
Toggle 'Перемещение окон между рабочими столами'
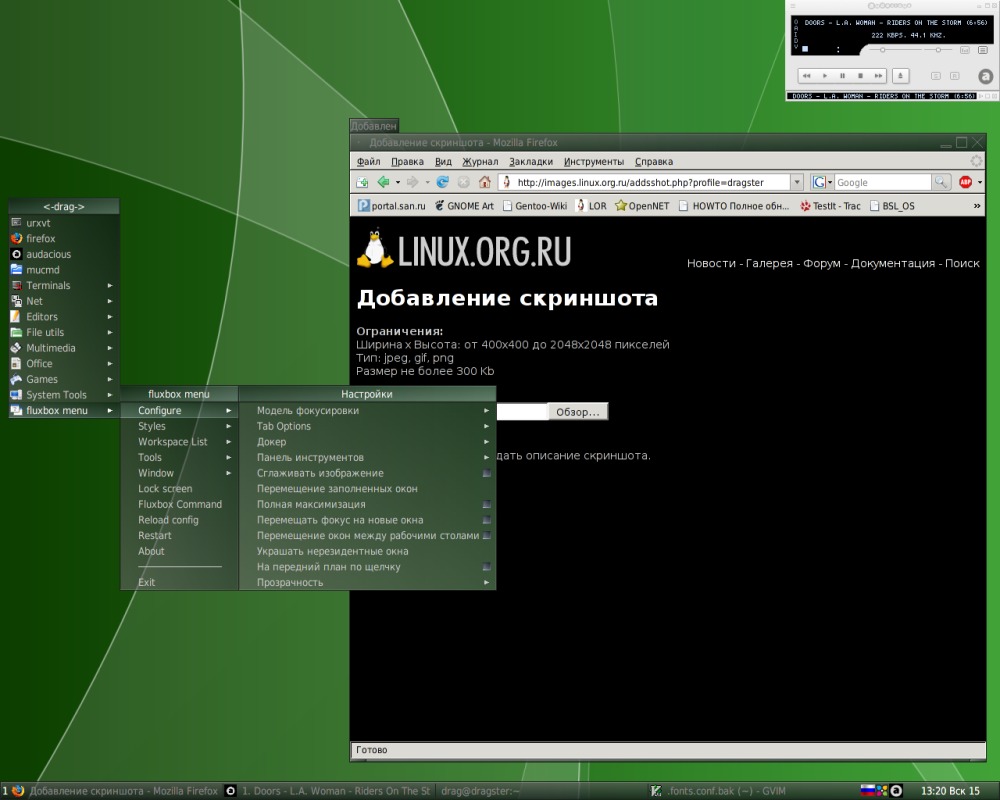367,536
